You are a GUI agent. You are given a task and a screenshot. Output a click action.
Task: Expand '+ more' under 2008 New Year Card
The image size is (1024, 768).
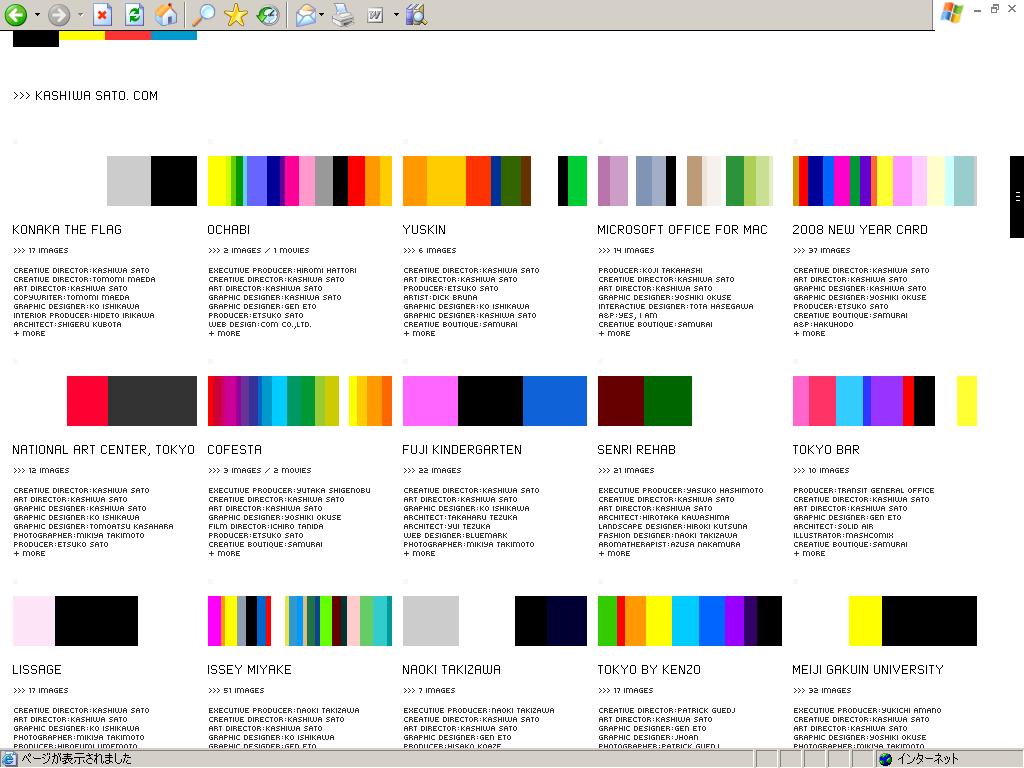tap(809, 334)
